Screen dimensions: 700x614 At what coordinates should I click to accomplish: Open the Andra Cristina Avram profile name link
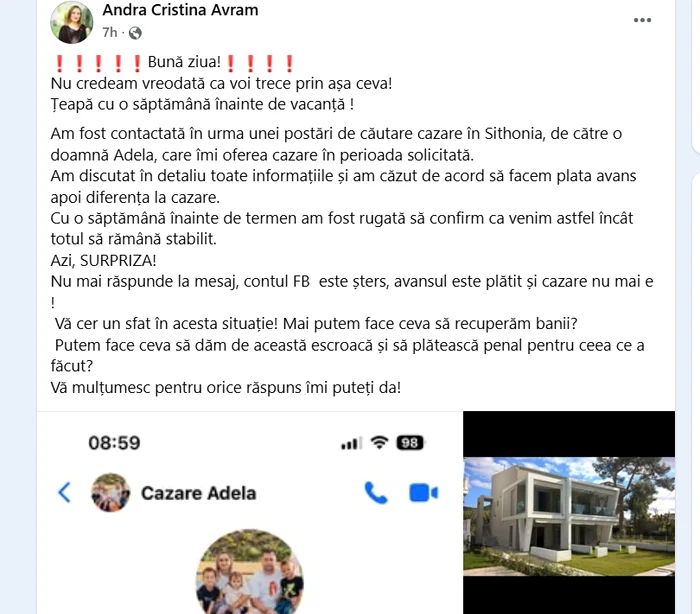pyautogui.click(x=180, y=10)
